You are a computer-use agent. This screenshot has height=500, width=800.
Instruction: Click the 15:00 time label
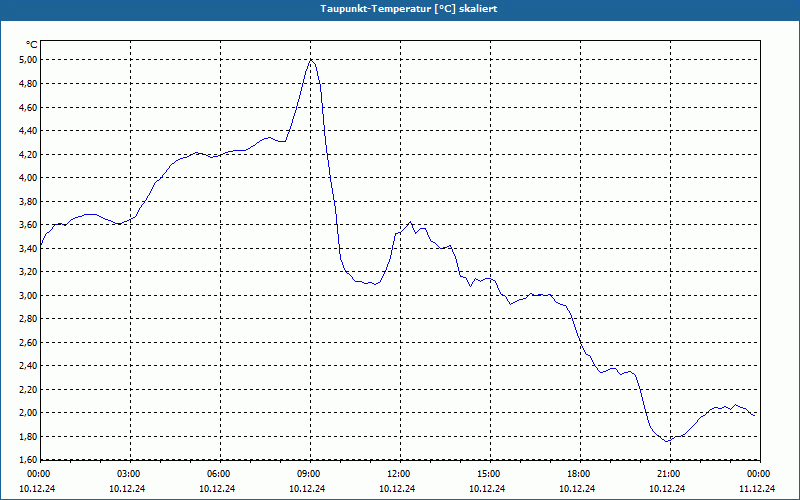(488, 474)
